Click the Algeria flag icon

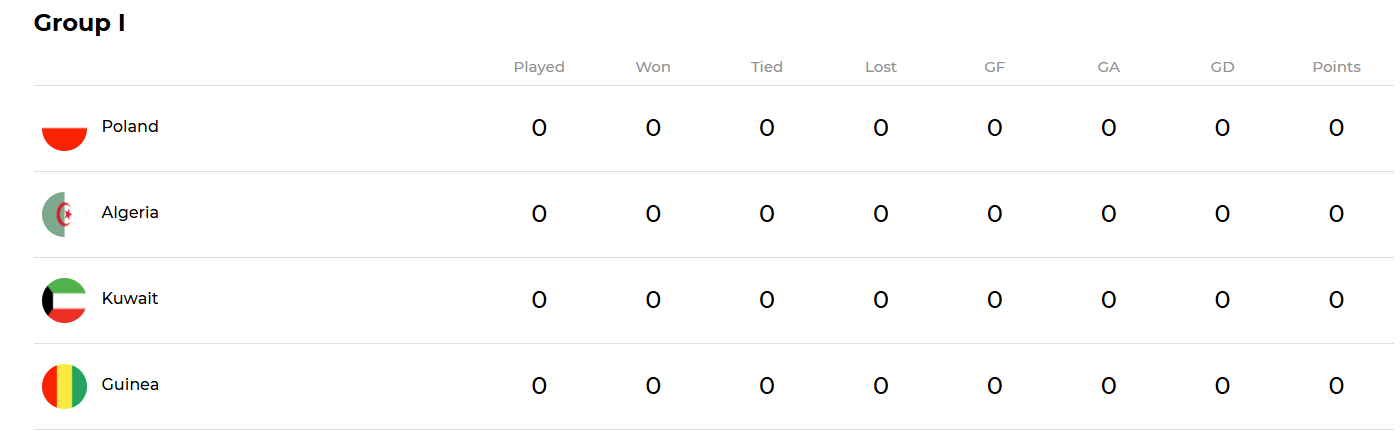[64, 215]
